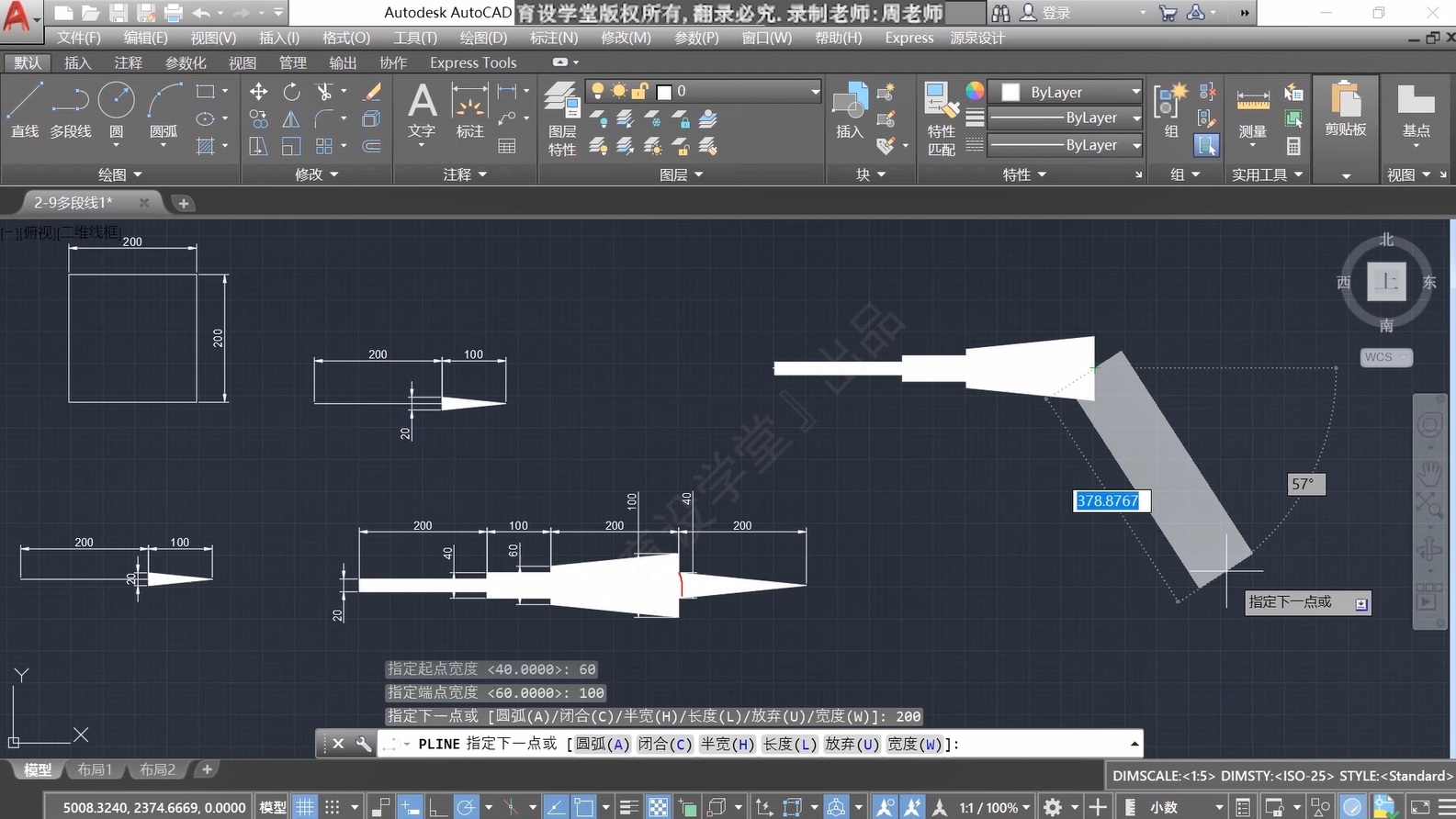The image size is (1456, 819).
Task: Open the layer name dropdown showing 0
Action: (703, 91)
